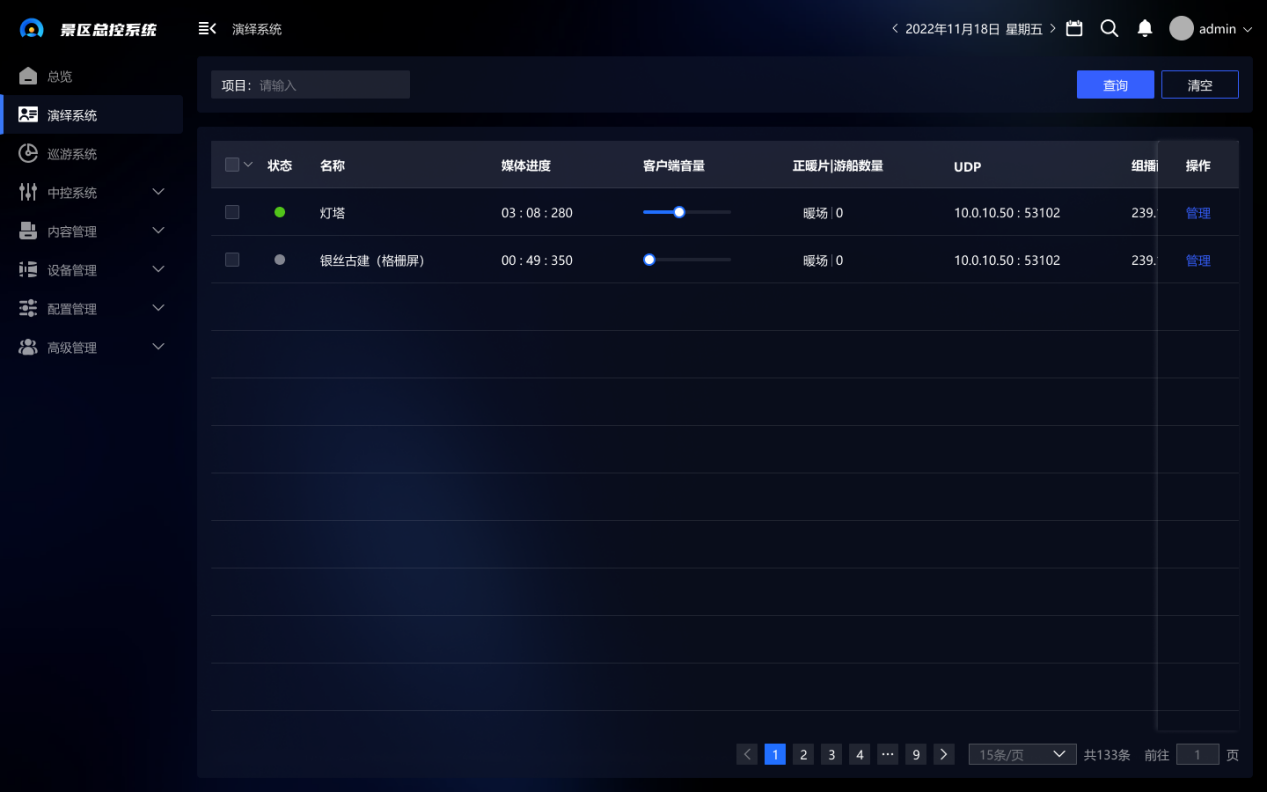Click the 项目 search input field

coord(330,85)
